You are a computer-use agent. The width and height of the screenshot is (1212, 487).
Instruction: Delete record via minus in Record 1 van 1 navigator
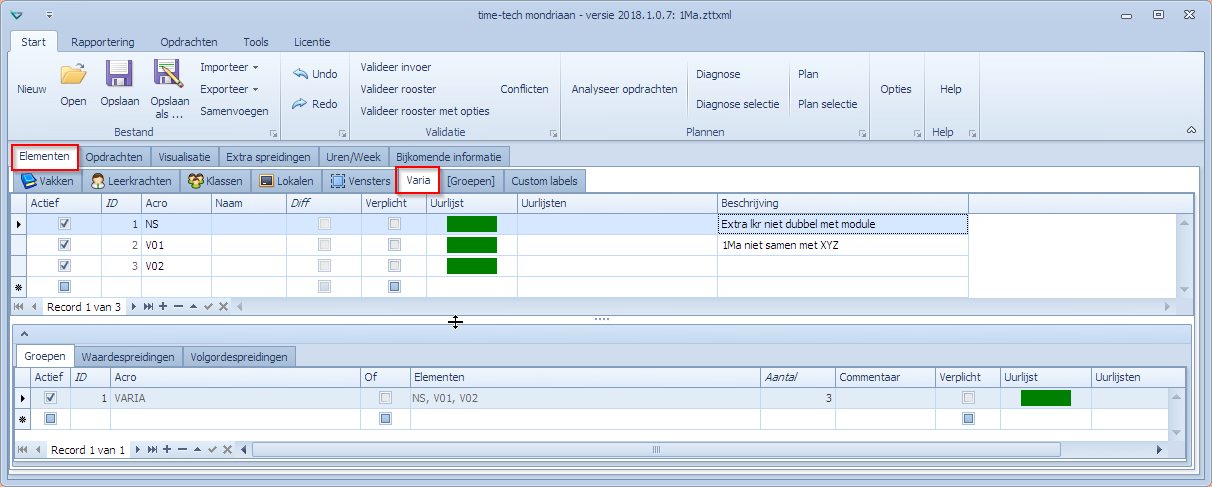click(182, 450)
